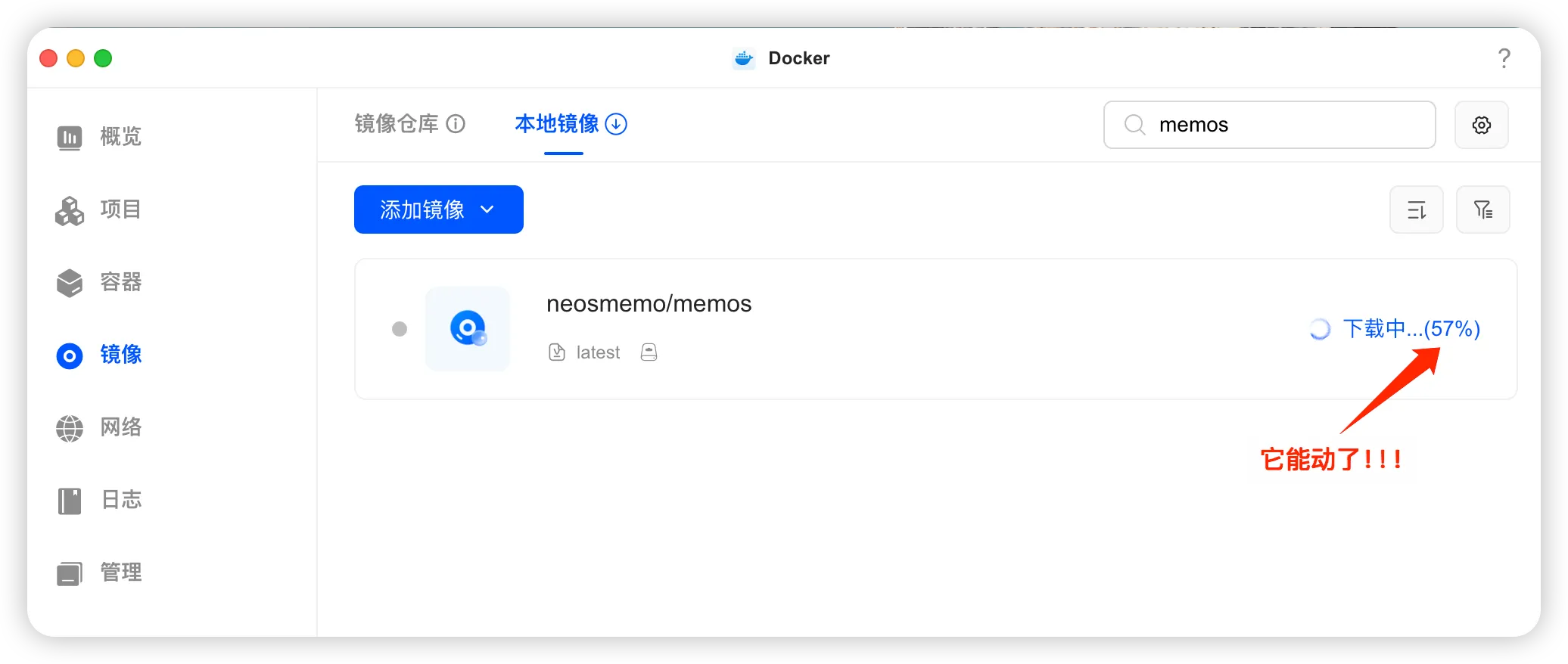Screen dimensions: 1568x664
Task: Maximize the Docker window with green button
Action: point(103,58)
